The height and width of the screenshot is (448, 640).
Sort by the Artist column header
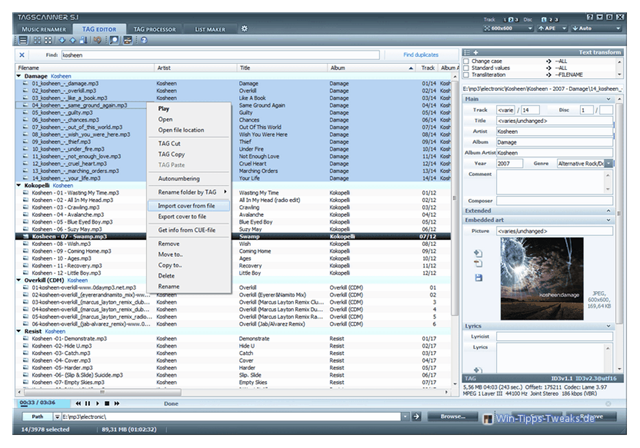coord(196,68)
